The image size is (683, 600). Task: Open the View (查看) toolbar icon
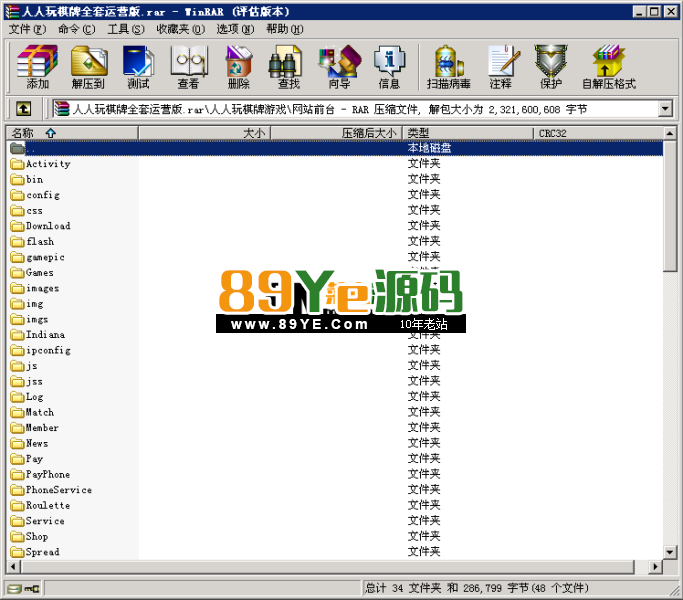(x=189, y=67)
